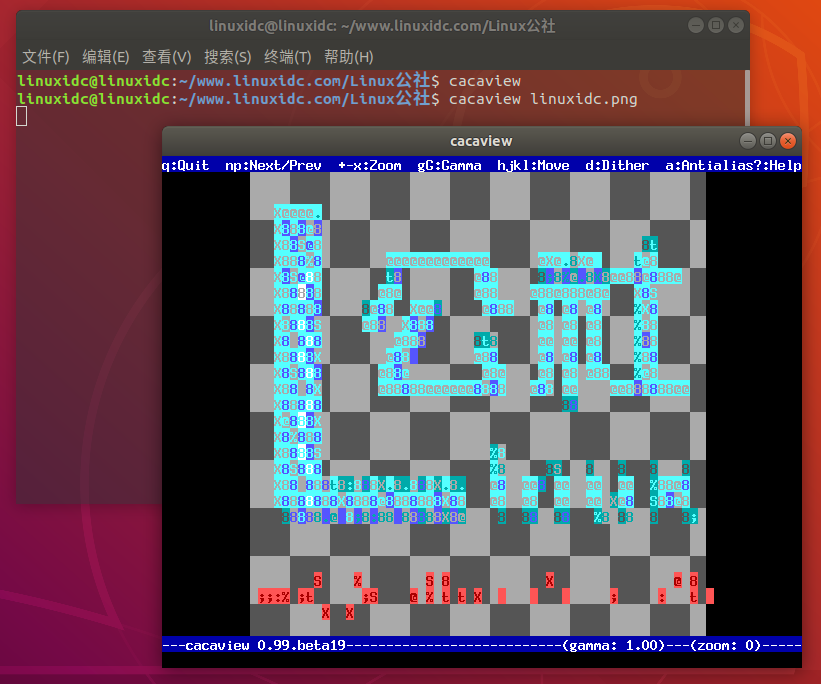This screenshot has width=821, height=684.
Task: Maximize the cacaview window
Action: [x=768, y=140]
